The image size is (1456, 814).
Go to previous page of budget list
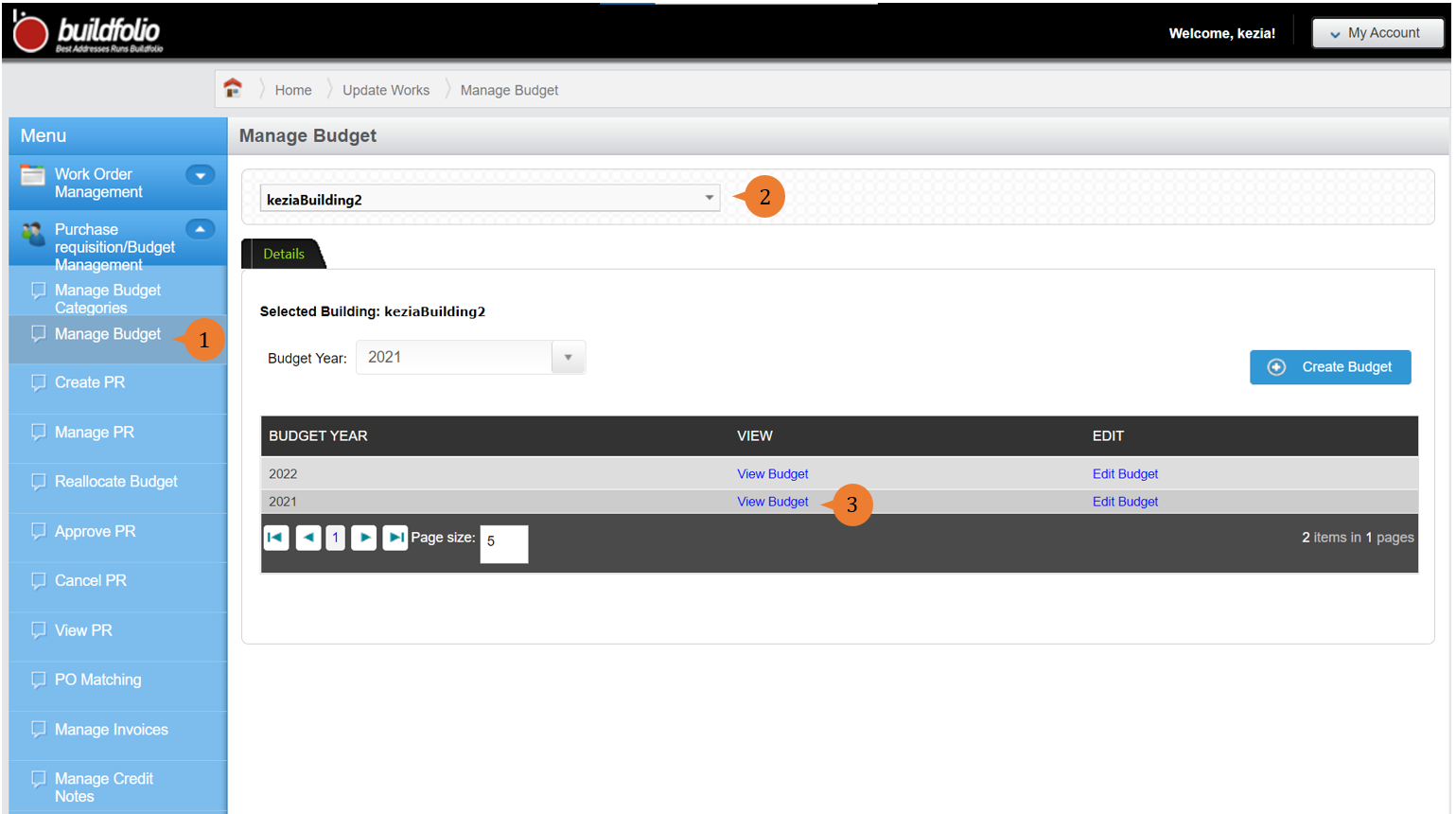pyautogui.click(x=308, y=538)
